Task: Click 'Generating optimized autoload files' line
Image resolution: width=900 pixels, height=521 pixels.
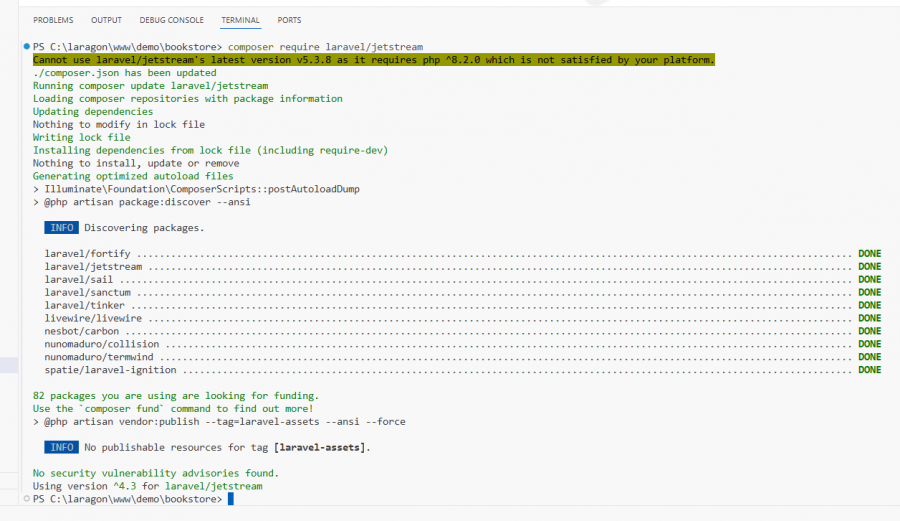Action: (x=133, y=176)
